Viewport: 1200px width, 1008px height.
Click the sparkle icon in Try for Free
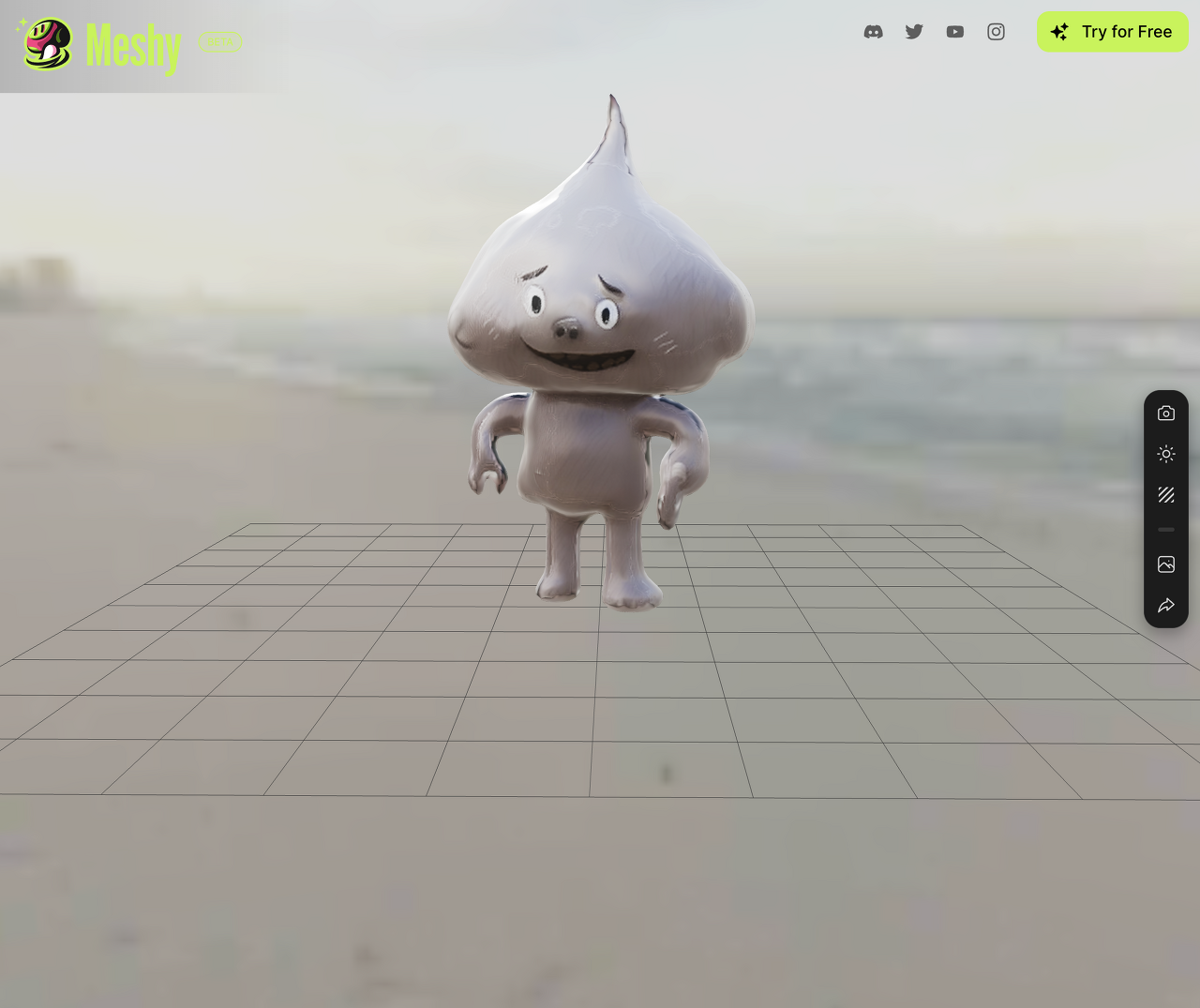(1059, 32)
